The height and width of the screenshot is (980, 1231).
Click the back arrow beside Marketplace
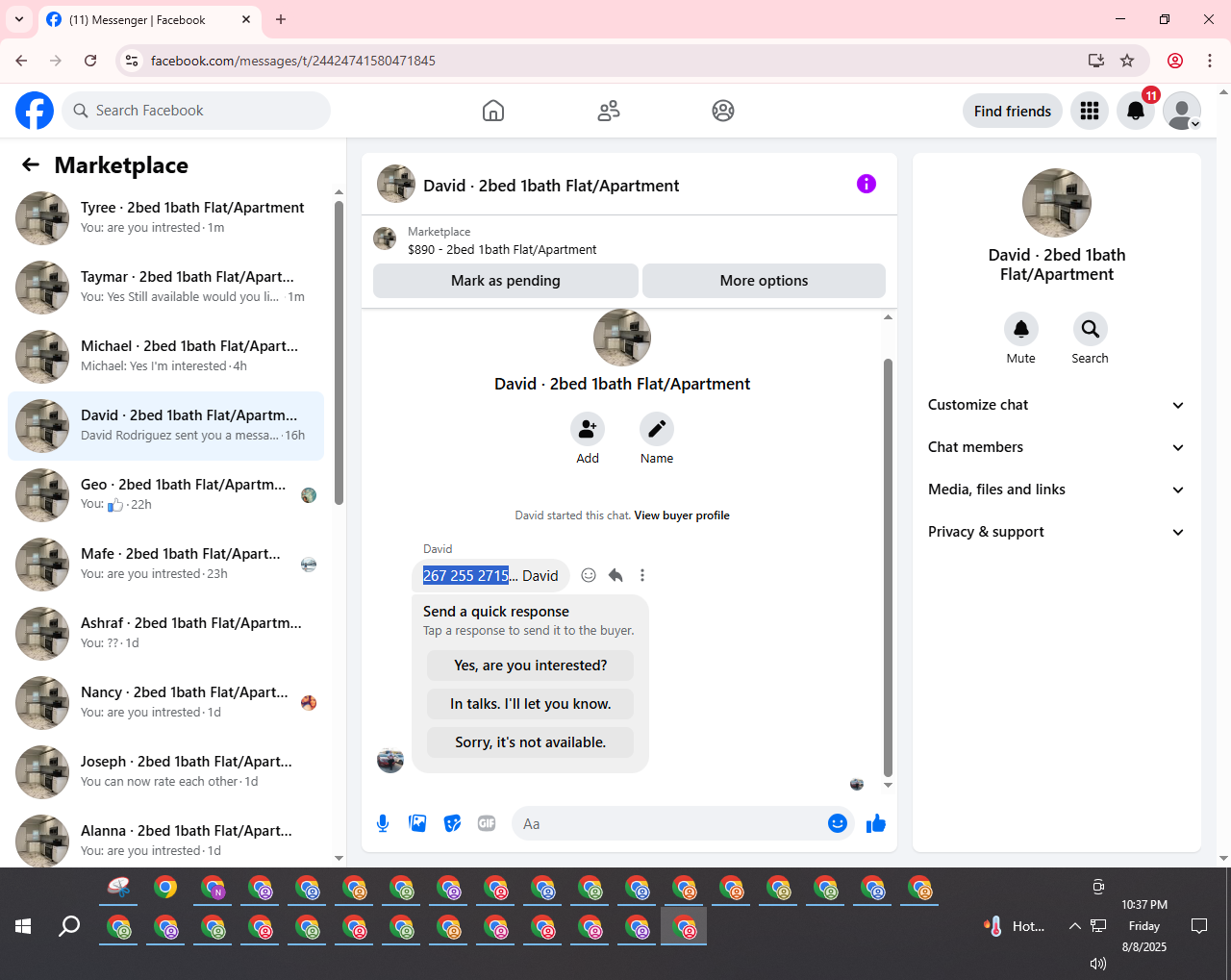[x=31, y=164]
